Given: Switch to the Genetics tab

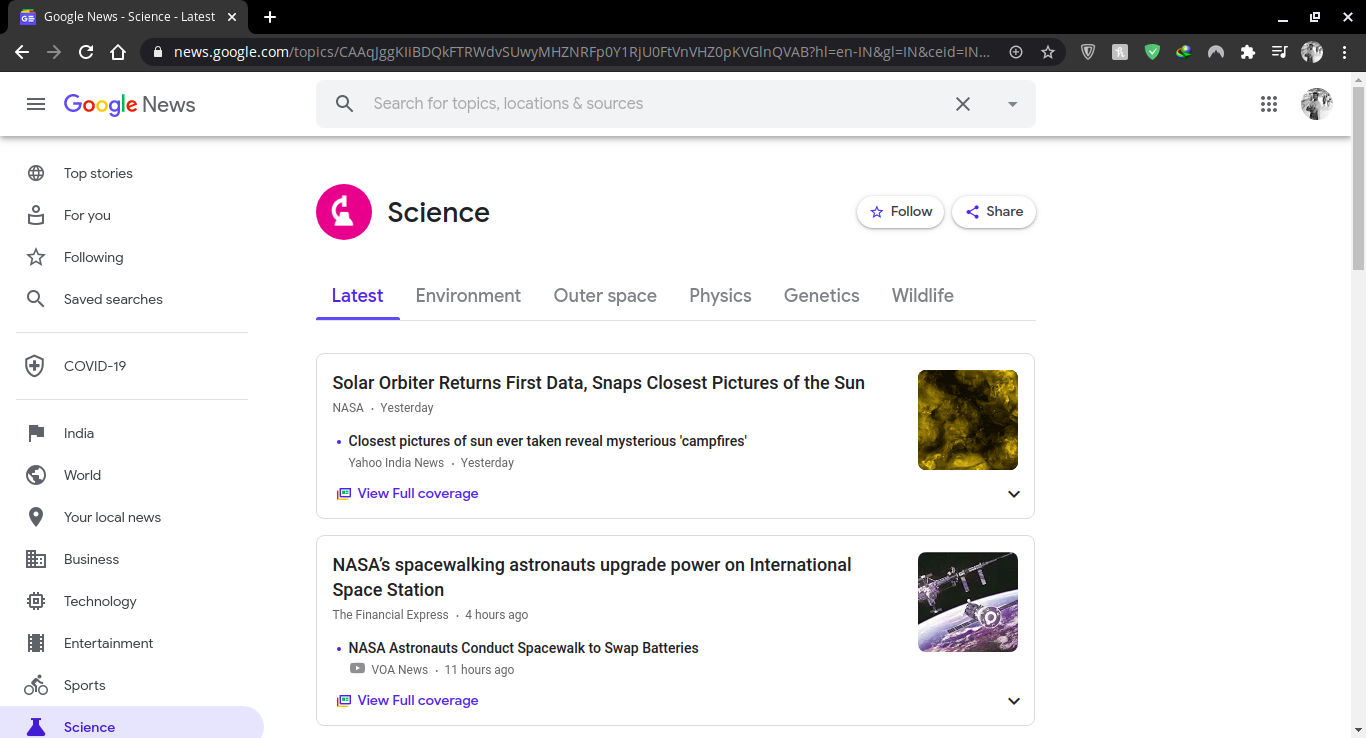Looking at the screenshot, I should point(822,296).
